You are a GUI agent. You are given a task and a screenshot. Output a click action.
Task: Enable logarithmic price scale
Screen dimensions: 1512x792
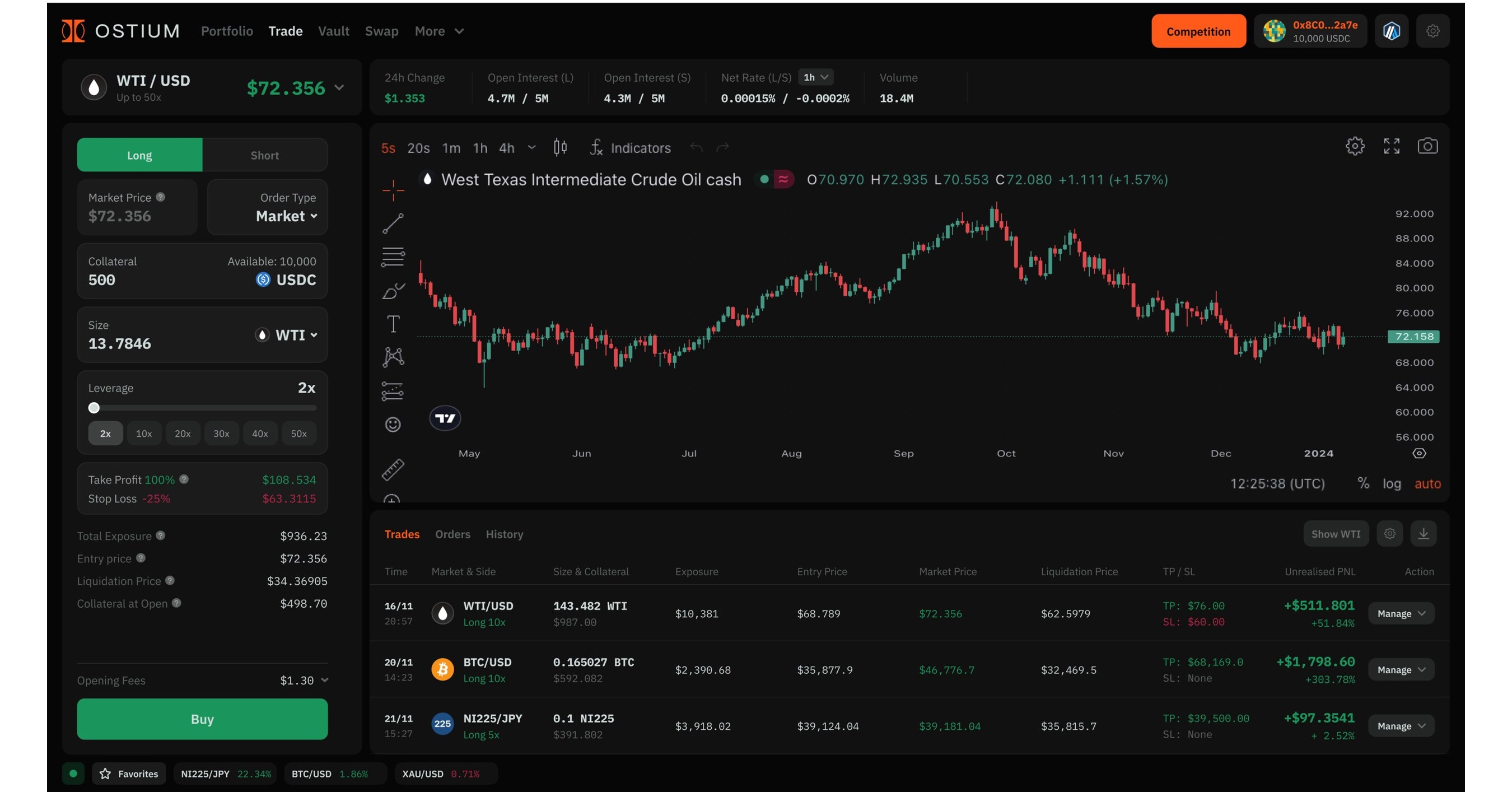[x=1392, y=483]
